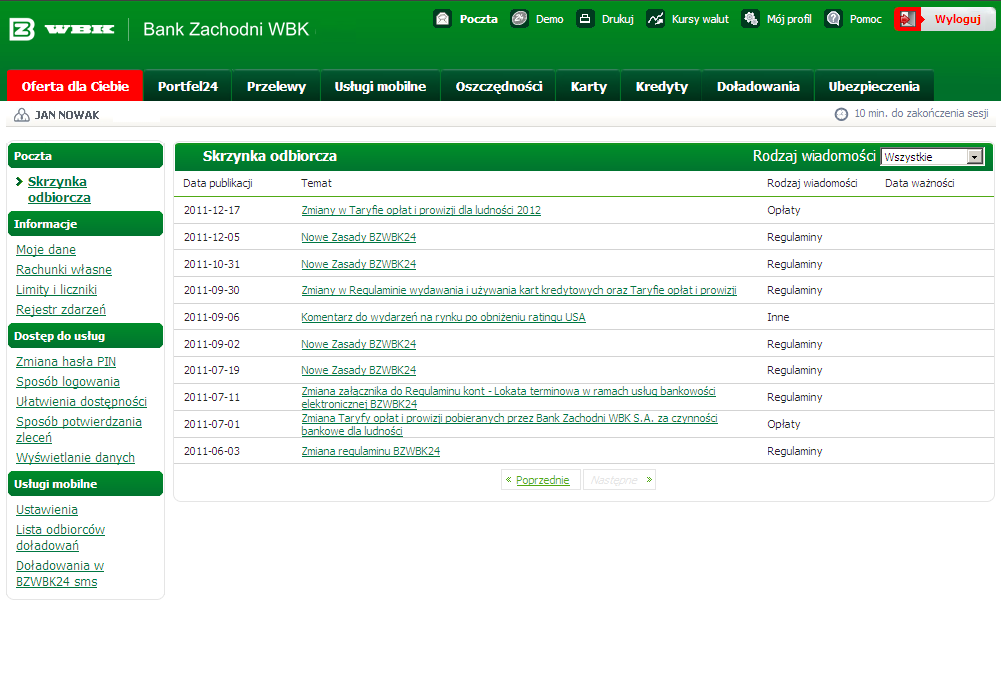Open message about Regulamin kart kredytowych
This screenshot has width=1001, height=678.
coord(519,290)
